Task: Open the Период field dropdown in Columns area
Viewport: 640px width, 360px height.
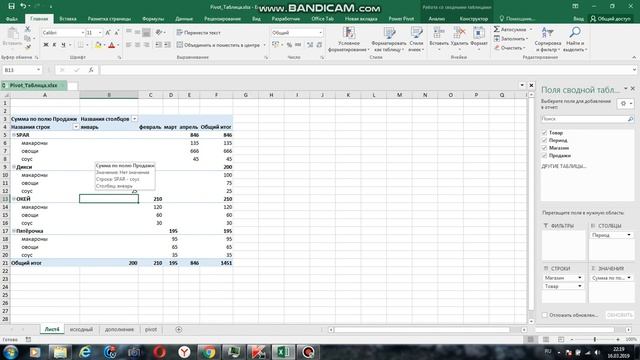Action: click(629, 235)
